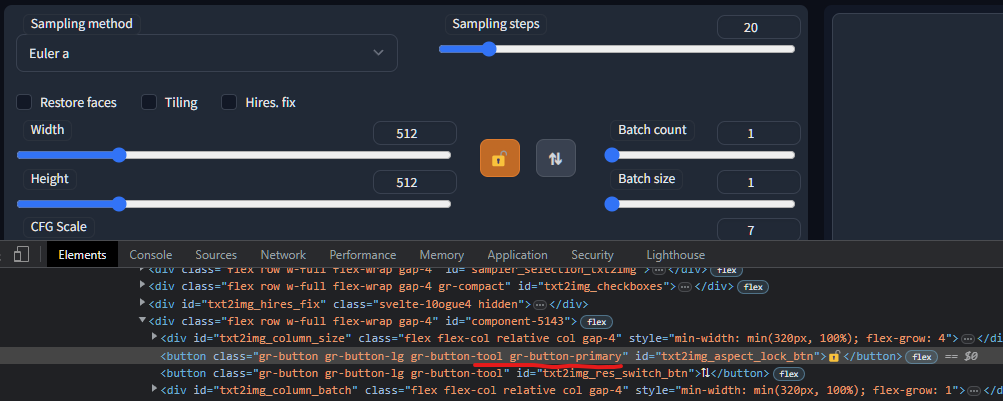The image size is (1003, 401).
Task: Click the orange aspect ratio lock button
Action: (500, 158)
